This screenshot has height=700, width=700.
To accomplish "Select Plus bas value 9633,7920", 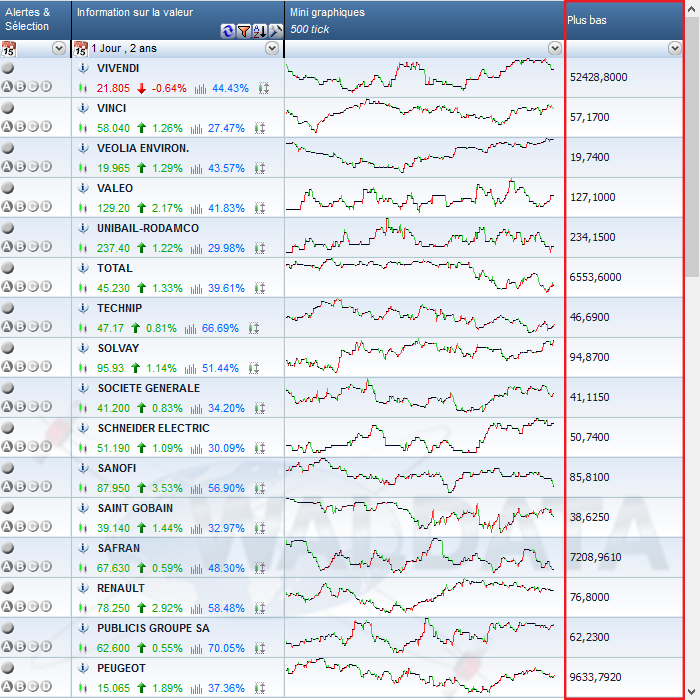I will [x=595, y=677].
